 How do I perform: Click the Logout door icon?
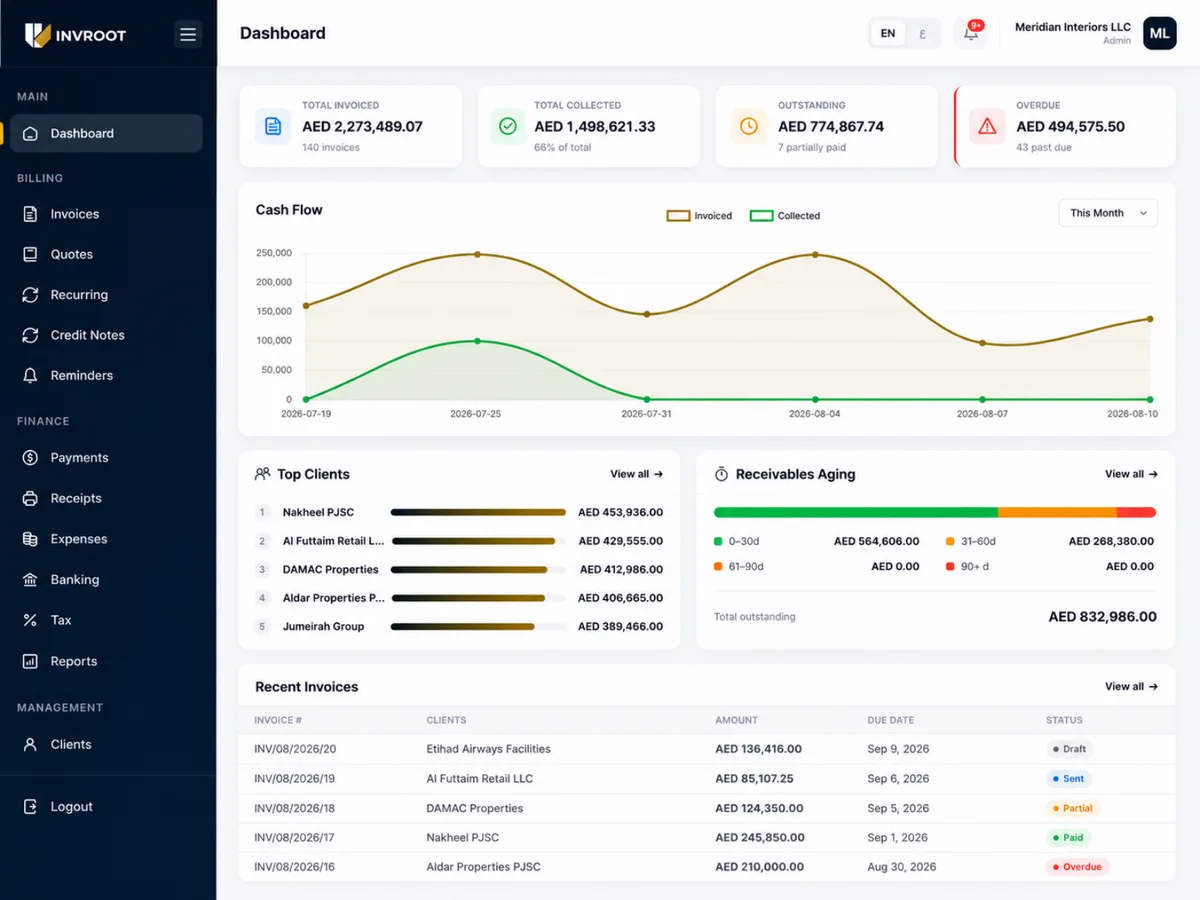(x=30, y=806)
